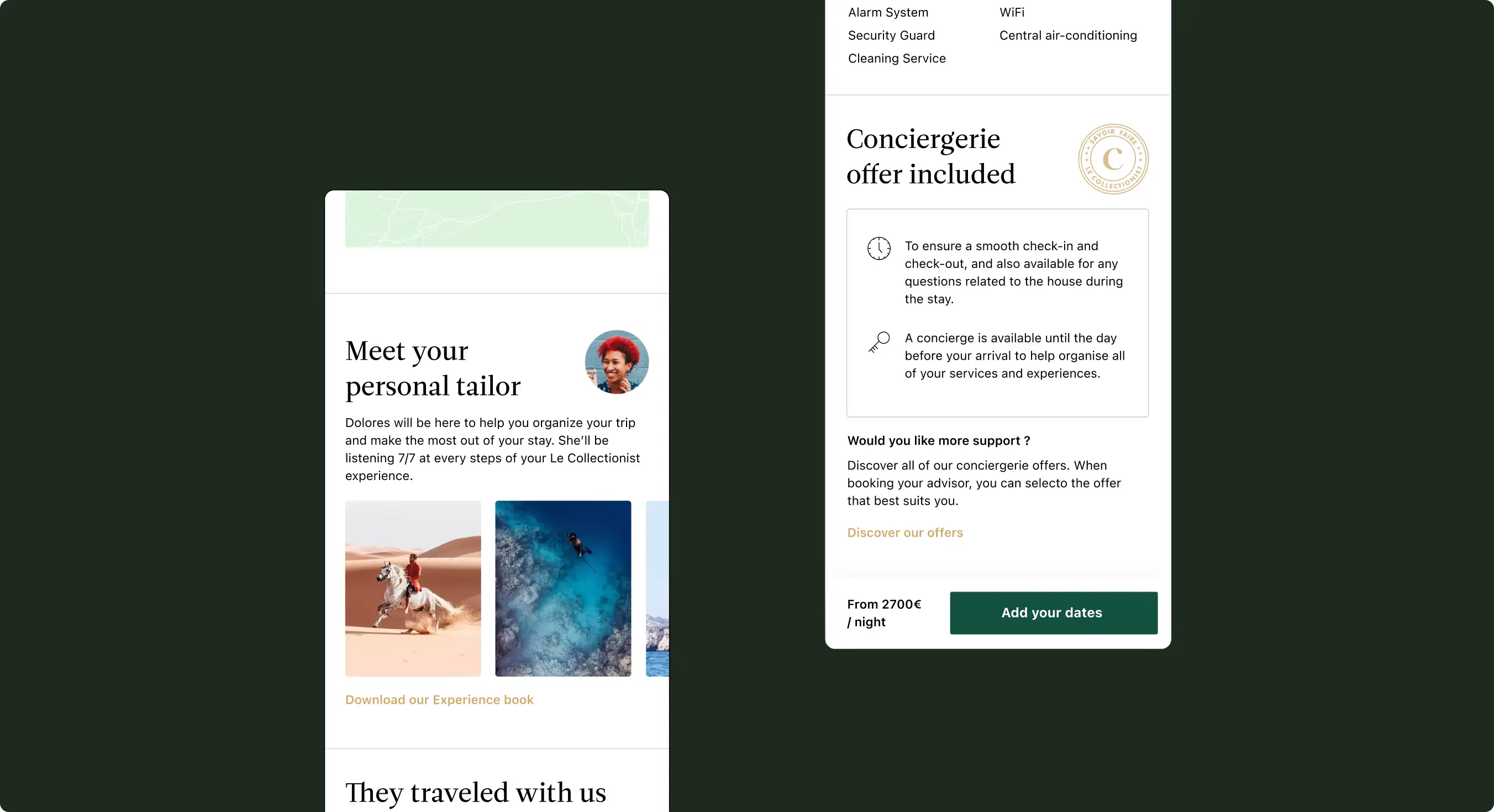Screen dimensions: 1494x812
Task: Click the Savoir Faire gold seal badge
Action: point(1113,159)
